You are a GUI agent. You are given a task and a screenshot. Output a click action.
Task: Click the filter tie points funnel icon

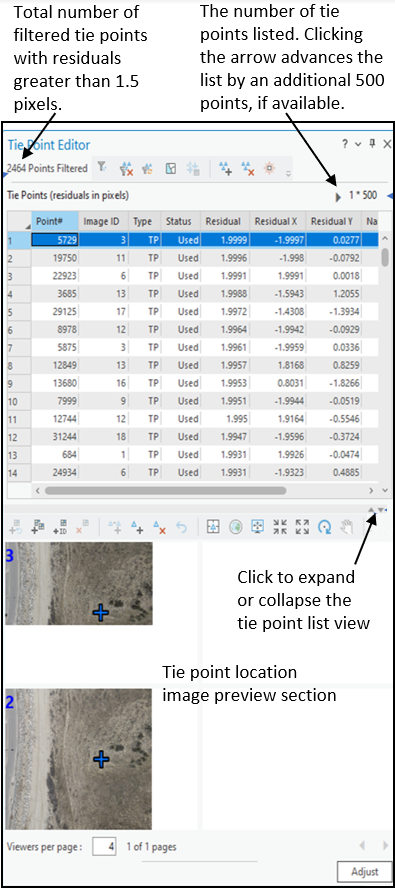click(101, 167)
